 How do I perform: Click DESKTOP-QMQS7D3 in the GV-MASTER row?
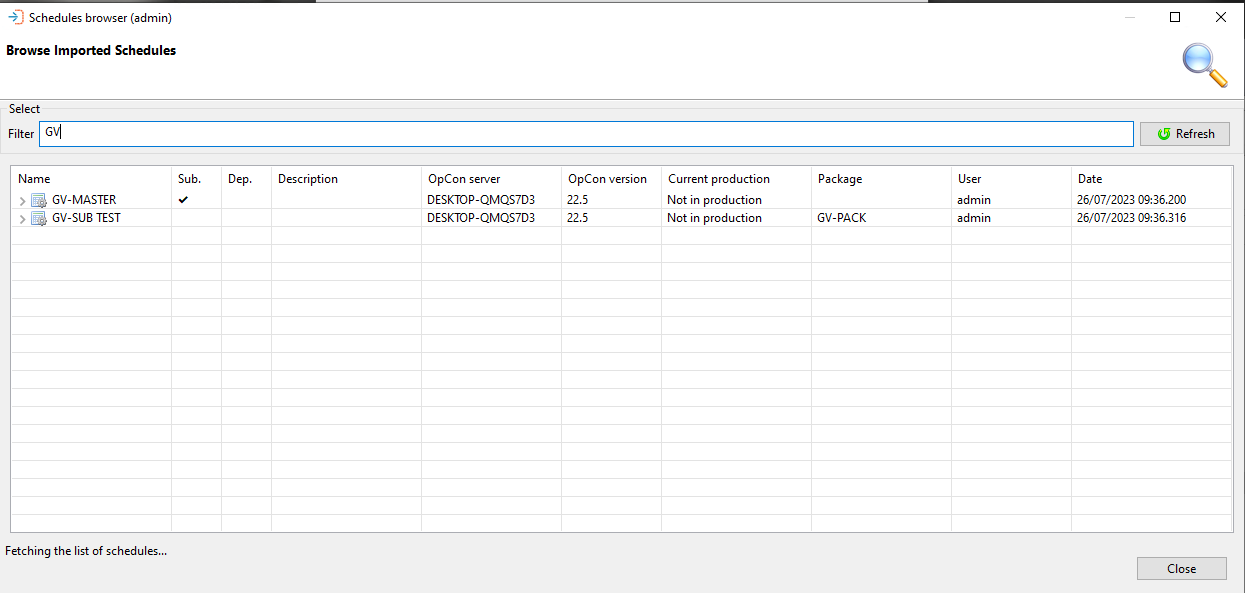point(481,200)
